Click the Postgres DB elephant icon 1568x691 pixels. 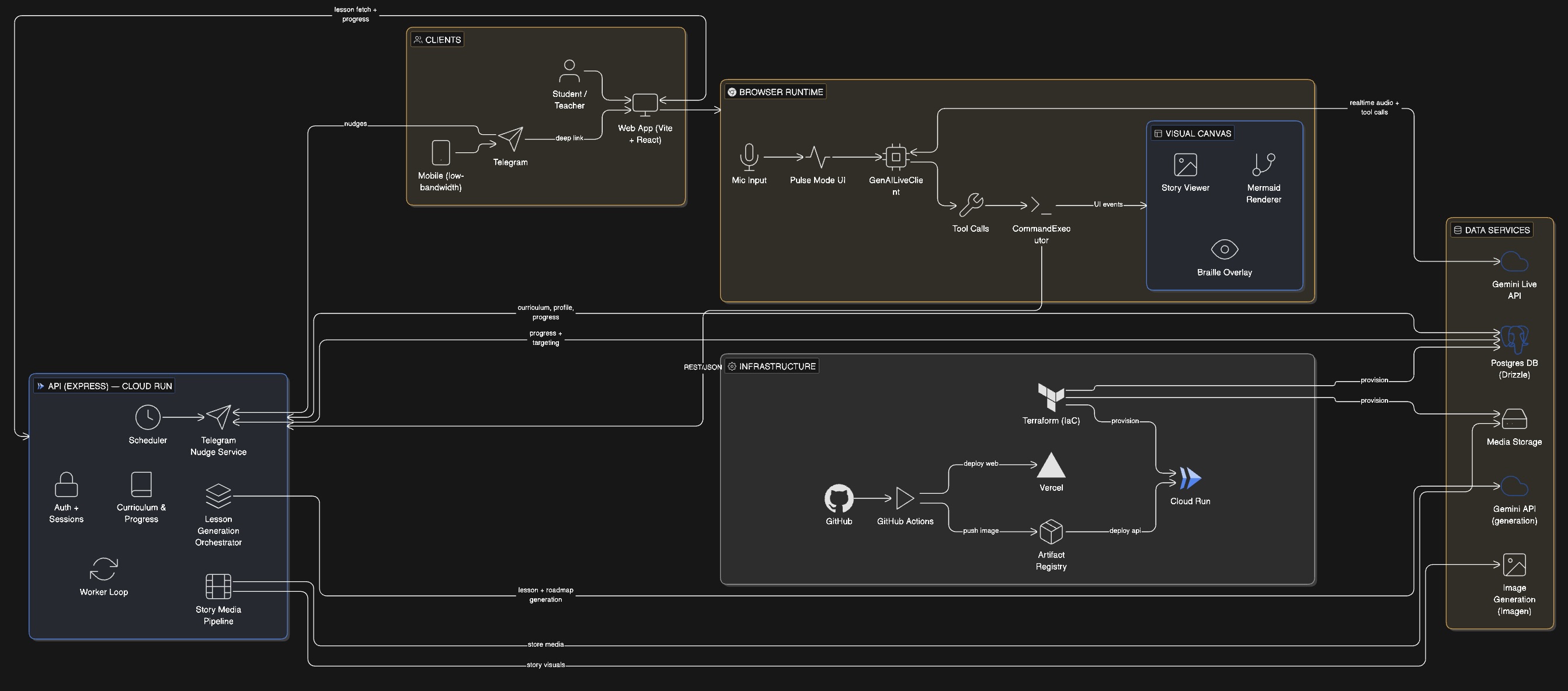tap(1514, 340)
